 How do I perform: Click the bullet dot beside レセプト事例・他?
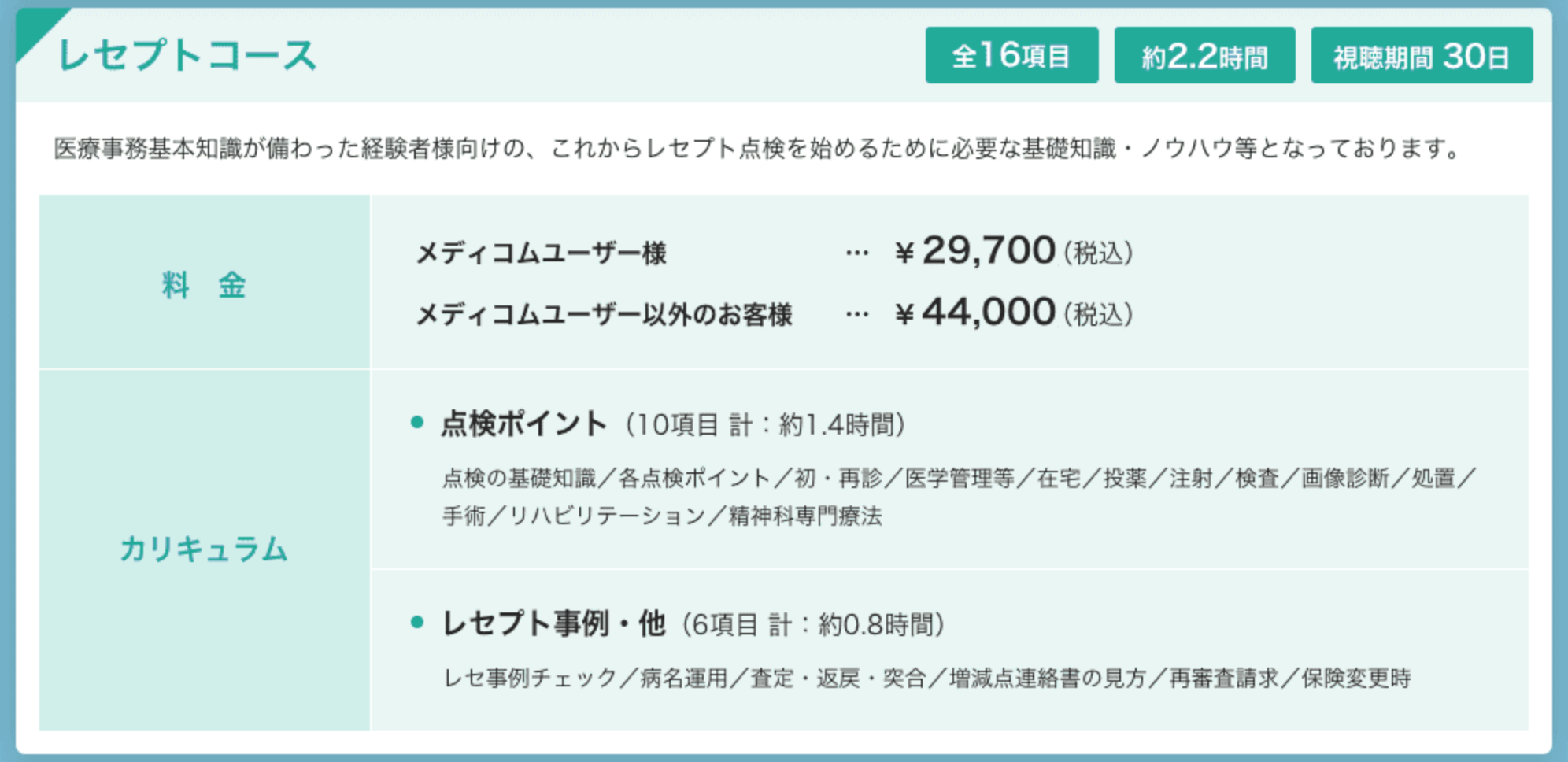tap(417, 623)
